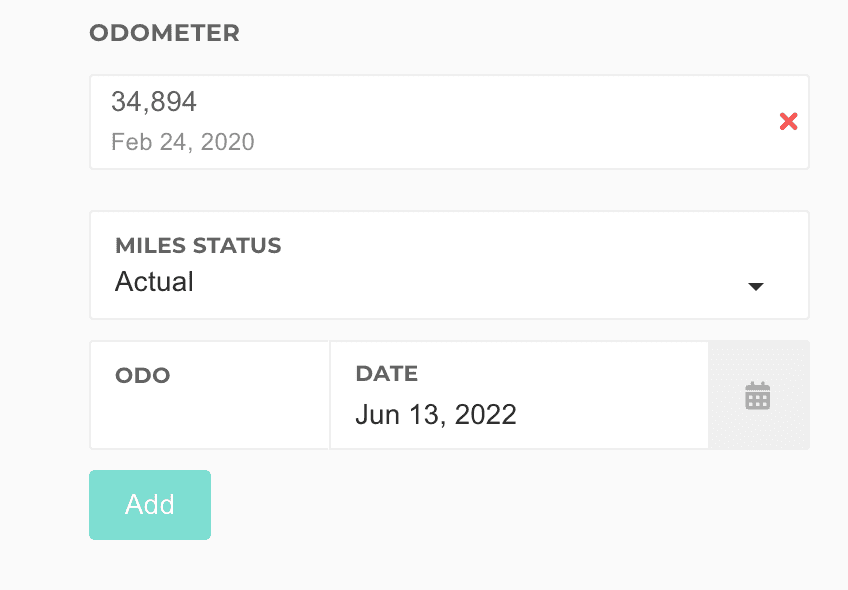The height and width of the screenshot is (590, 848).
Task: Click the gray calendar button beside Date
Action: (758, 396)
